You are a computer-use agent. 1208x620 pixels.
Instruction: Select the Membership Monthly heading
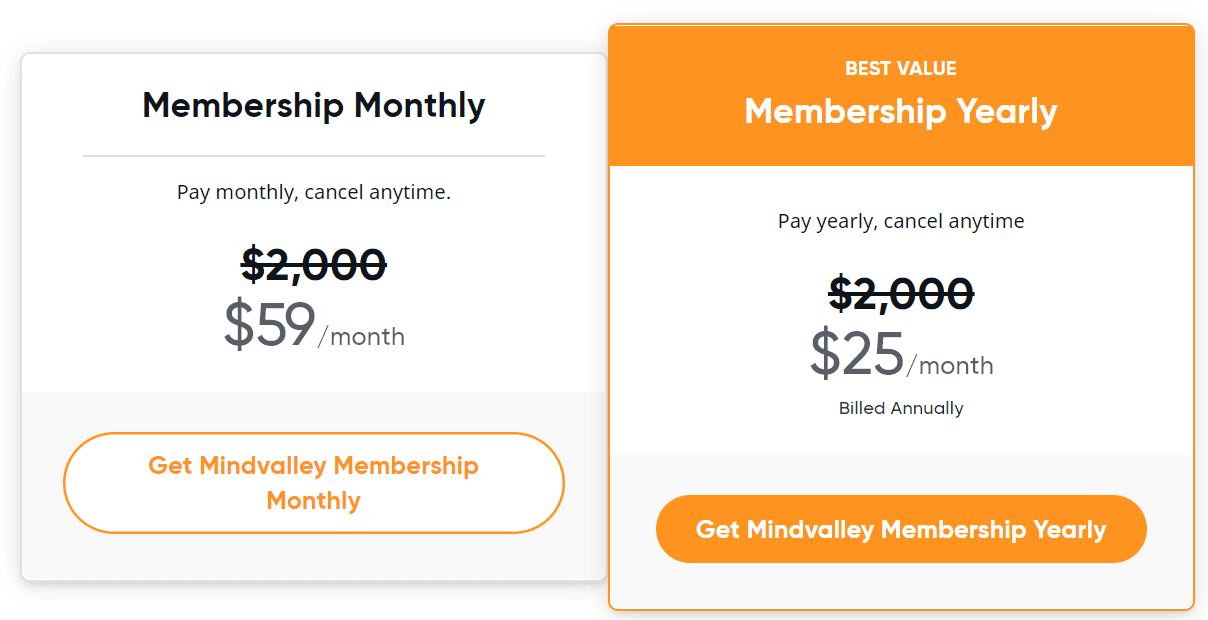point(314,105)
